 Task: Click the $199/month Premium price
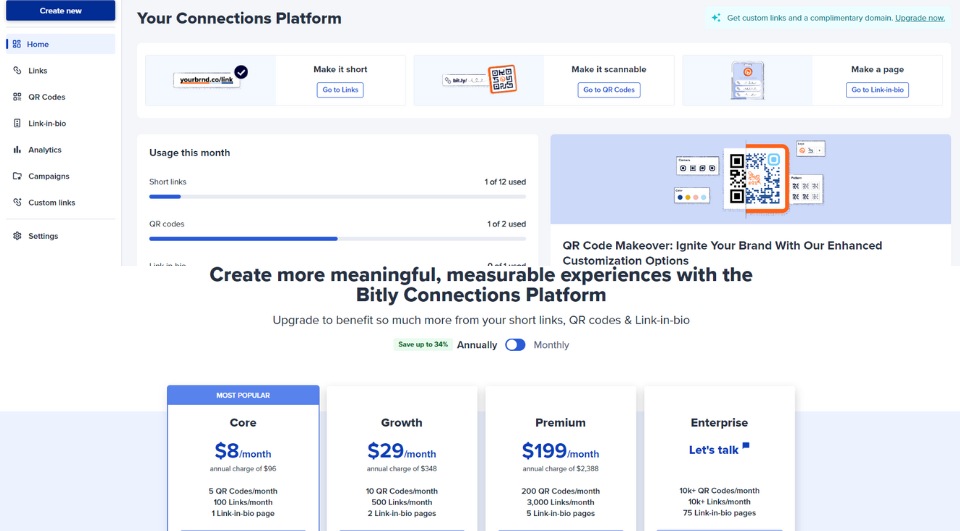tap(560, 451)
